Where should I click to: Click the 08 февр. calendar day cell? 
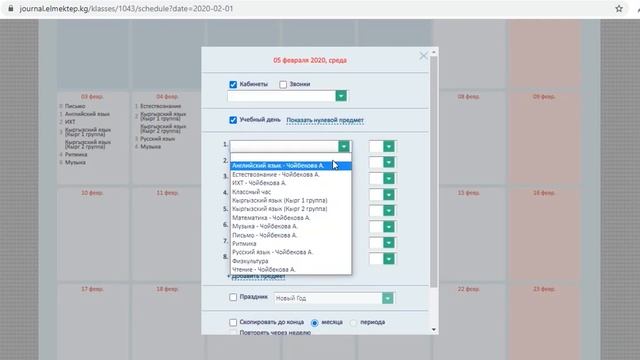[469, 139]
